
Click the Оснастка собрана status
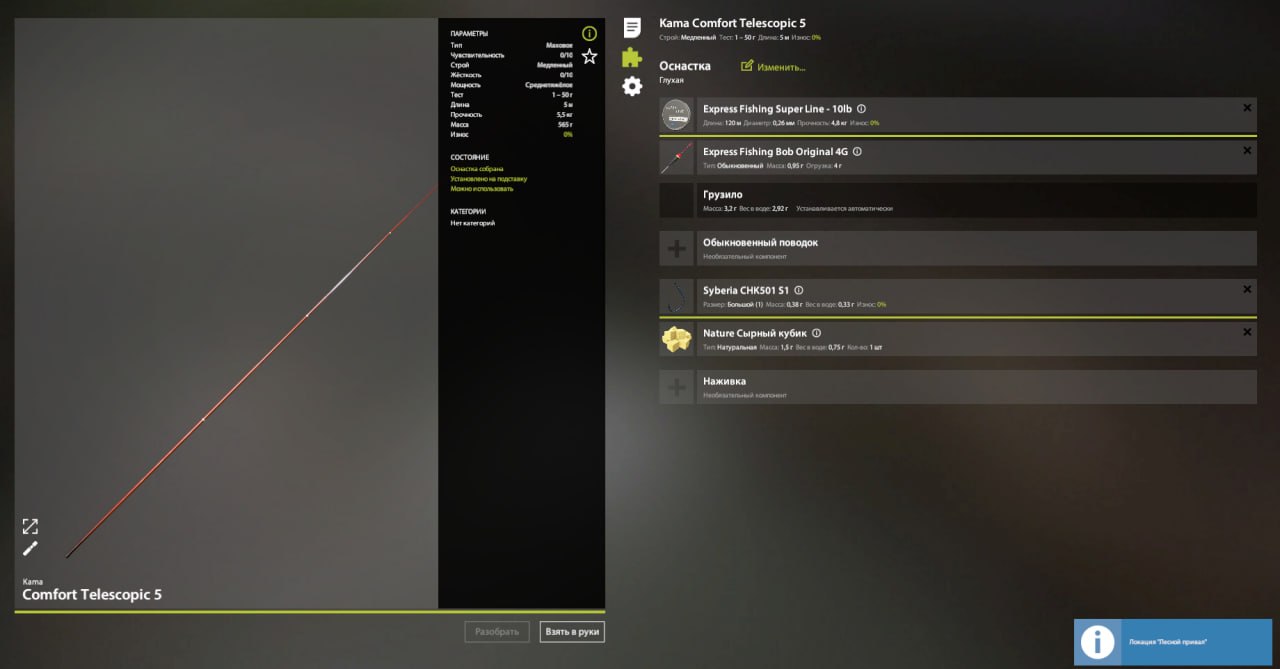476,169
